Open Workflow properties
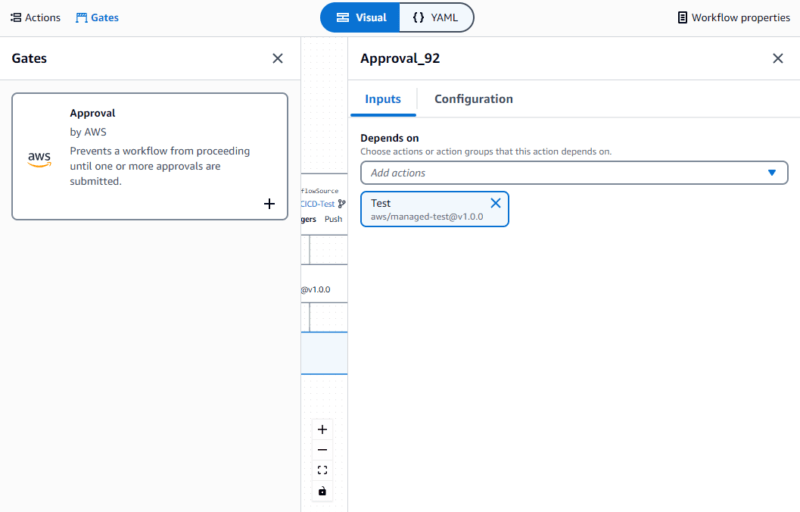The width and height of the screenshot is (800, 512). (734, 18)
